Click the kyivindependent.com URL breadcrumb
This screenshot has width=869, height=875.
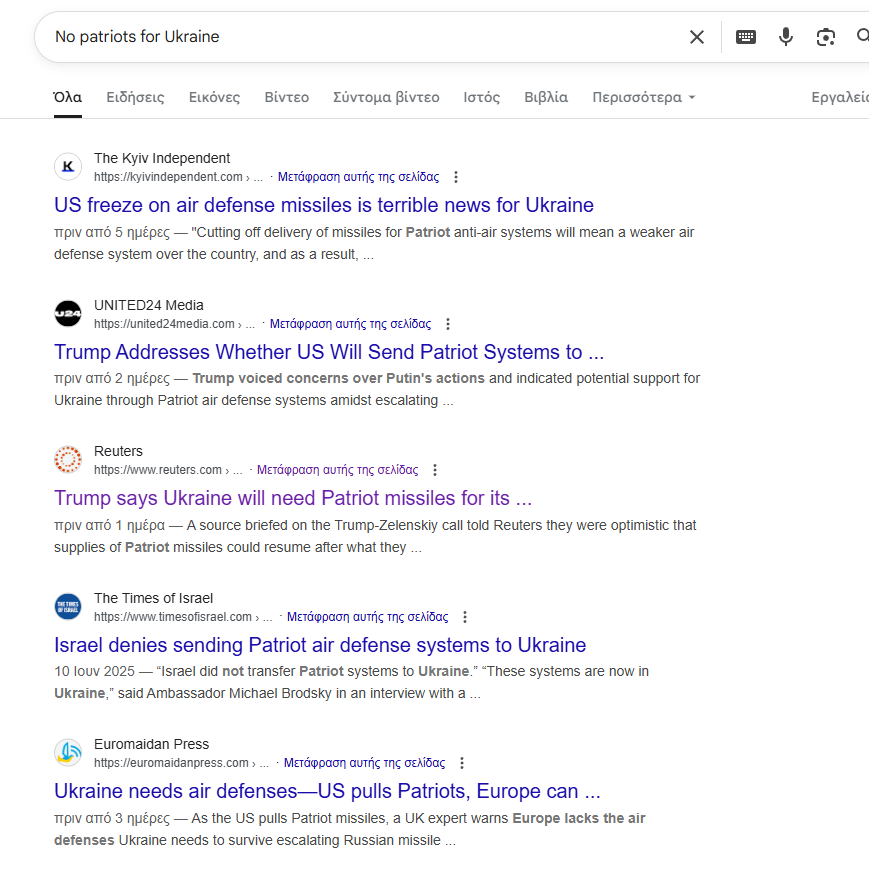click(x=178, y=177)
